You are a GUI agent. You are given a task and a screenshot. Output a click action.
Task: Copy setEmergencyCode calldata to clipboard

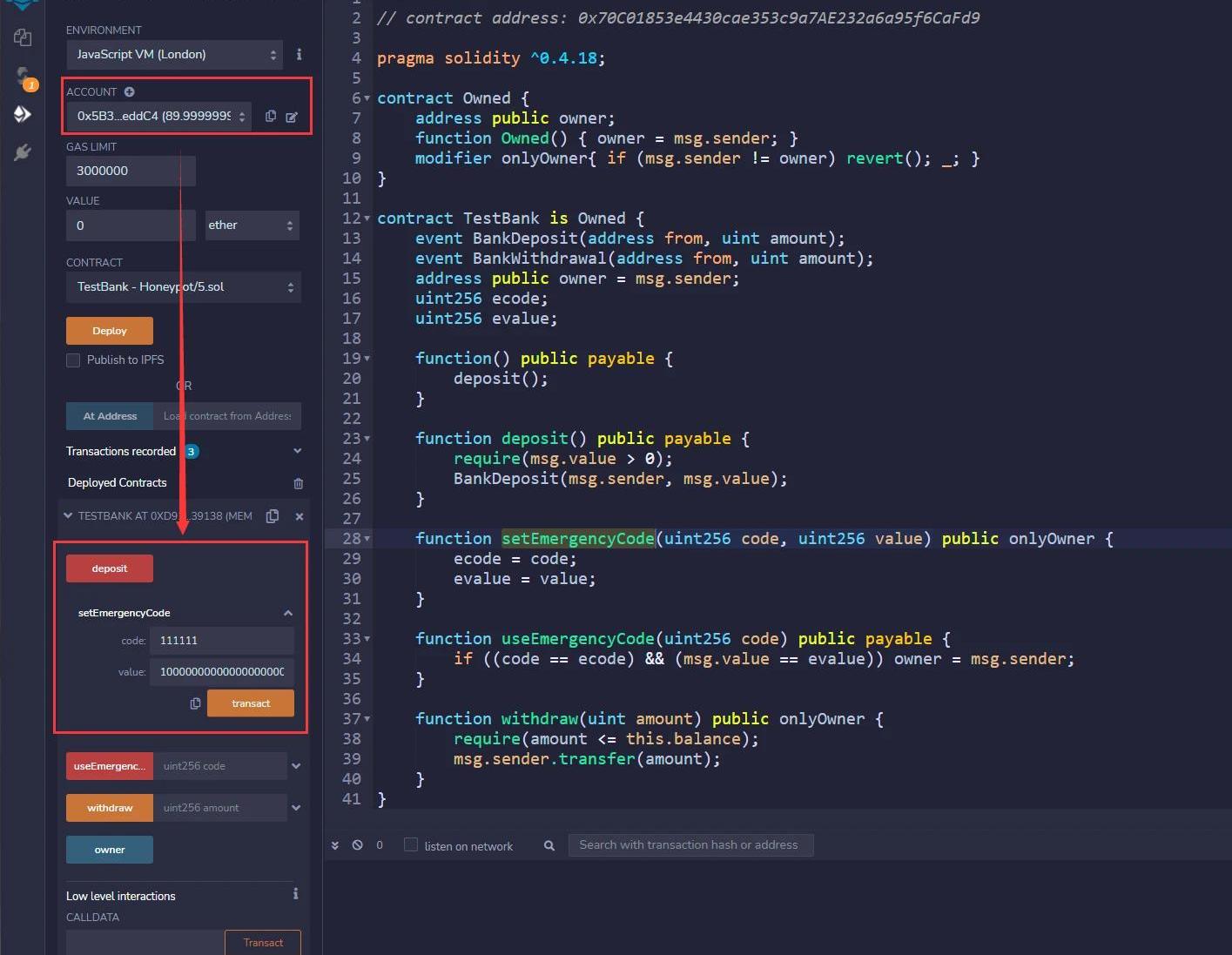tap(195, 703)
